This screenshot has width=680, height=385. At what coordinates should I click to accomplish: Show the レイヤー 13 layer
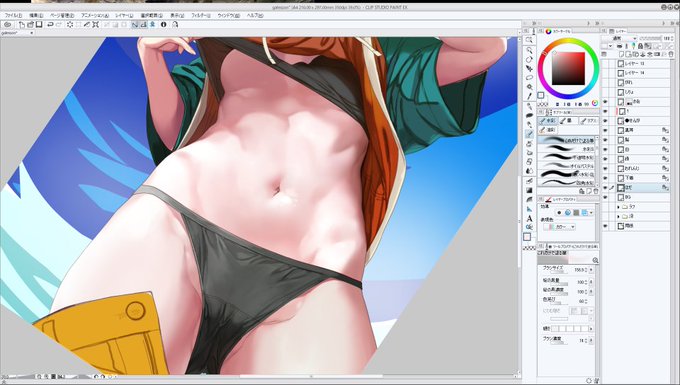pos(605,64)
